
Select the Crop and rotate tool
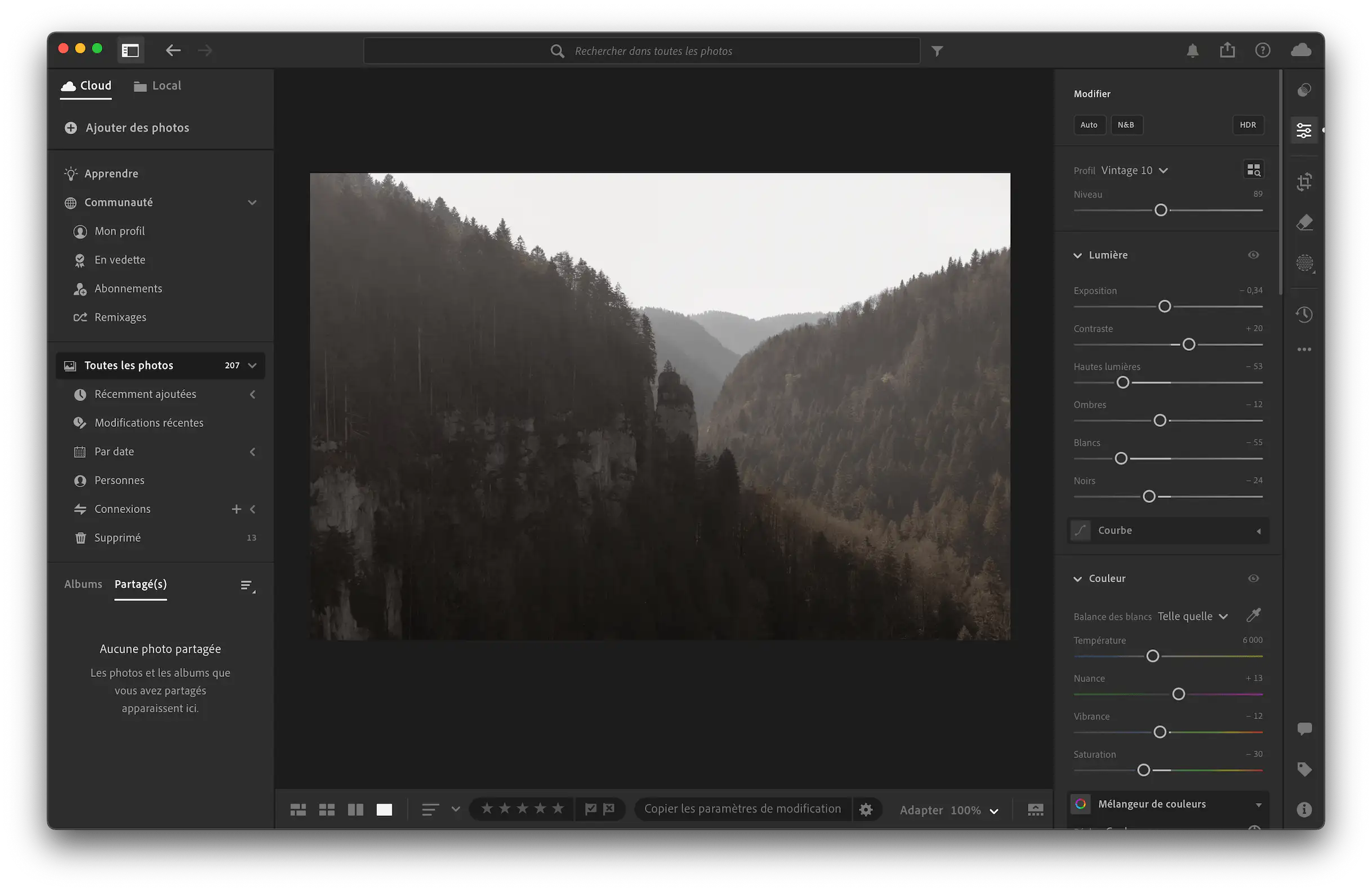[x=1304, y=182]
